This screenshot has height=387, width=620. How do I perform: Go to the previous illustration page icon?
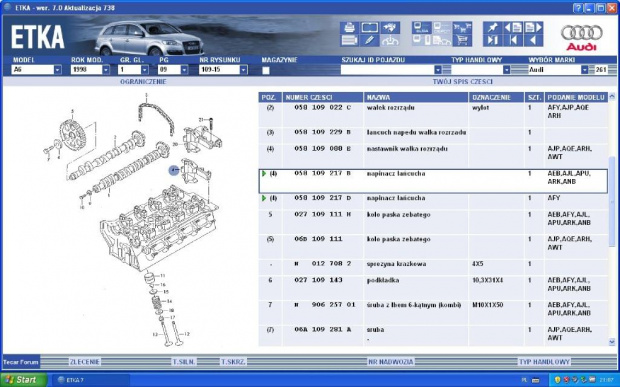[x=513, y=28]
